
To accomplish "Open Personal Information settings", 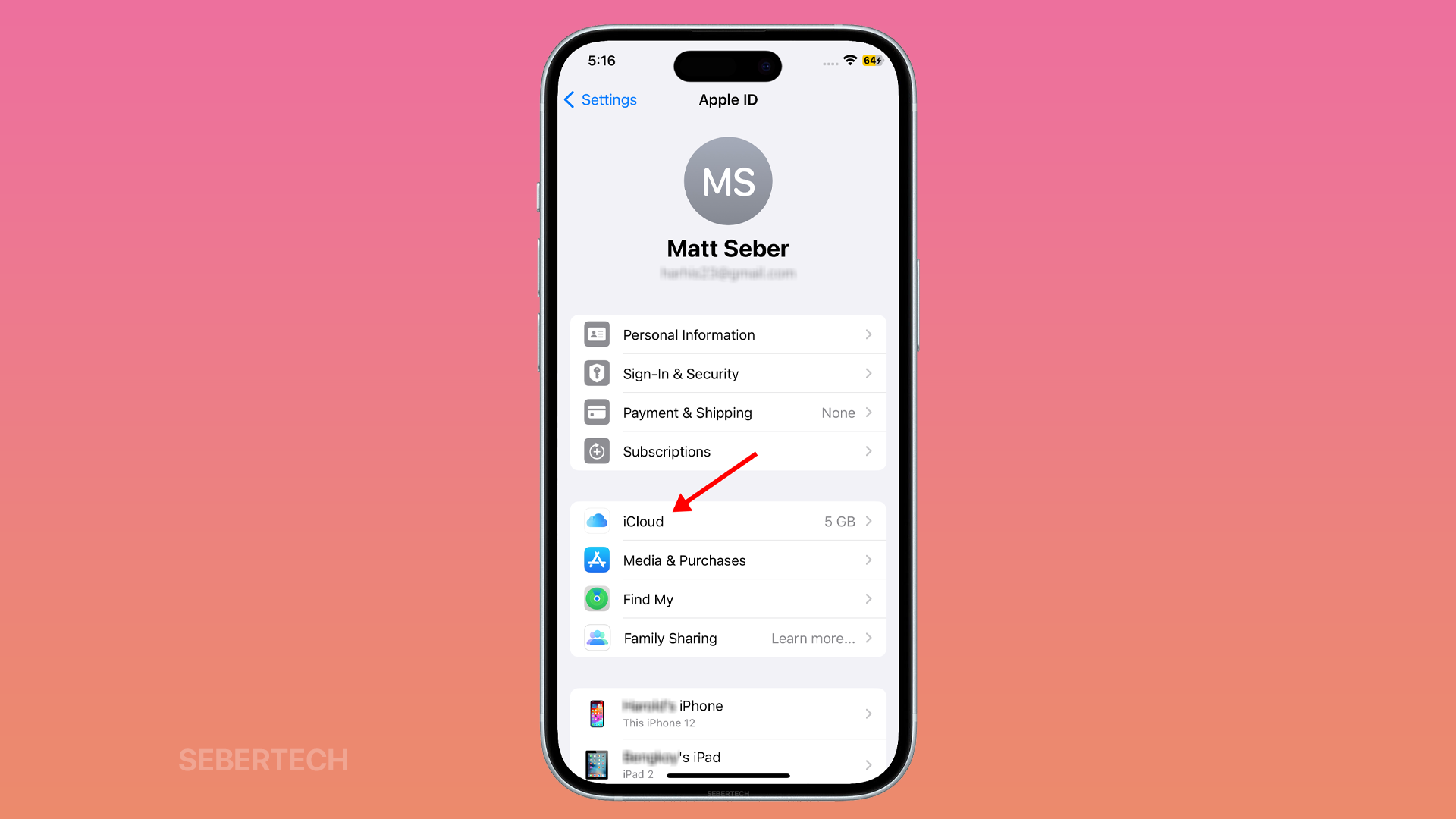I will [x=728, y=334].
